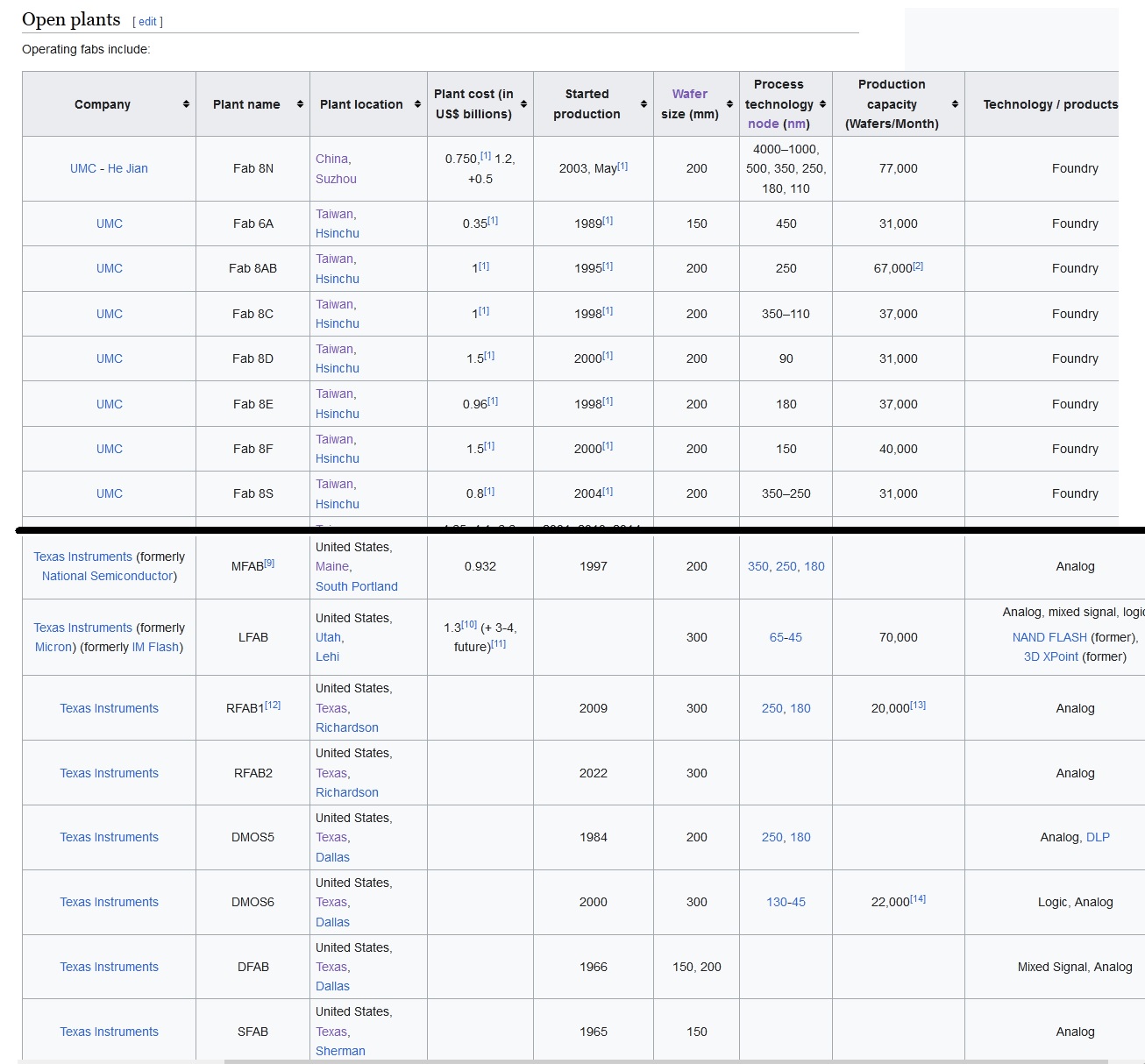This screenshot has width=1145, height=1064.
Task: Open UMC link in Fab 8AB row
Action: pyautogui.click(x=110, y=268)
